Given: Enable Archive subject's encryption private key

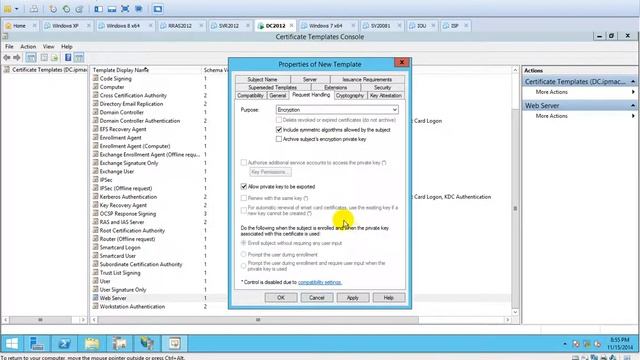Looking at the screenshot, I should (x=279, y=139).
